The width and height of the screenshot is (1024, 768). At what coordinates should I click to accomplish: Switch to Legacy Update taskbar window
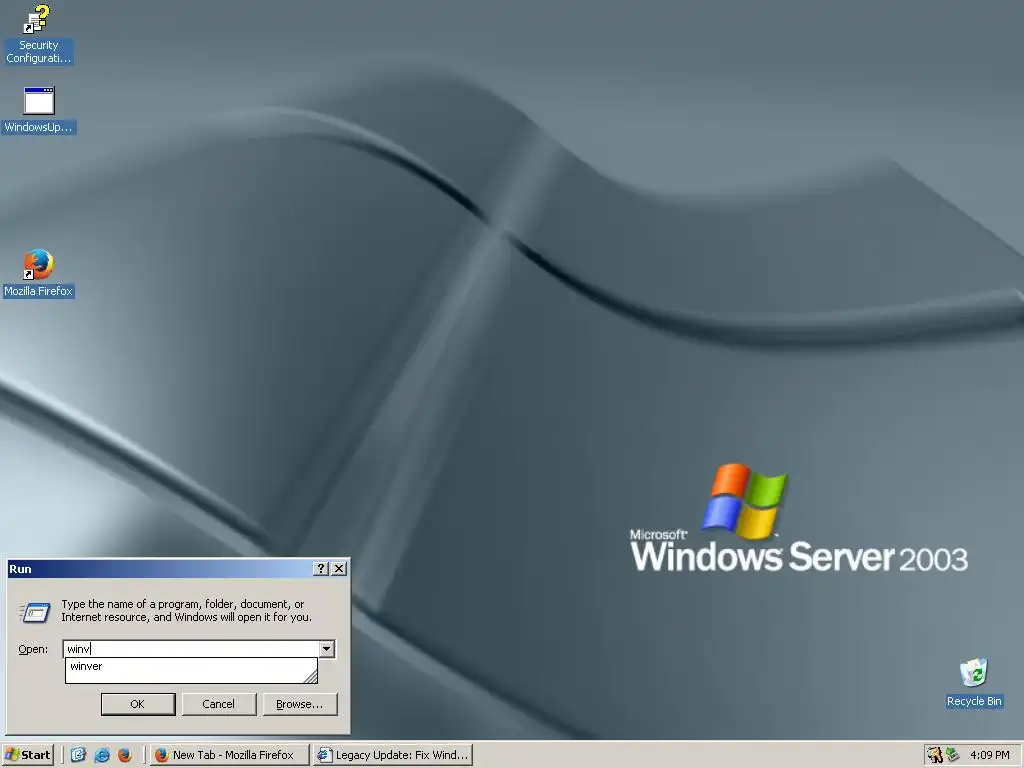392,755
